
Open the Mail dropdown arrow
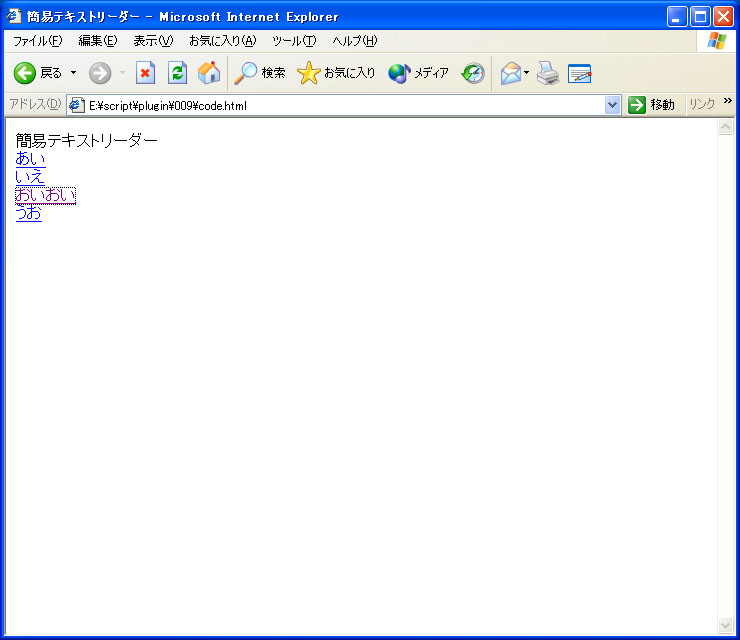point(527,73)
